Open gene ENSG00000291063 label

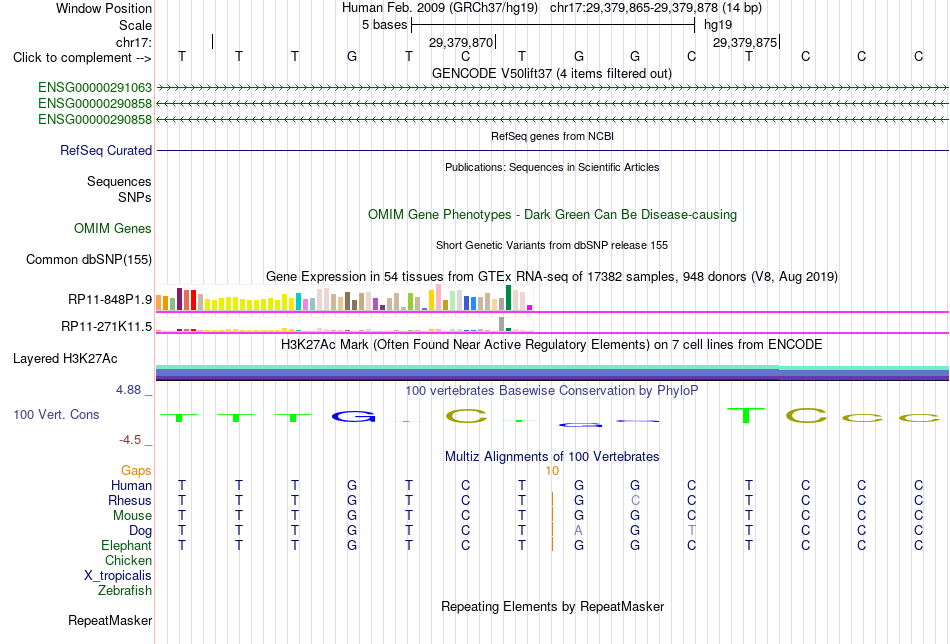pyautogui.click(x=95, y=88)
